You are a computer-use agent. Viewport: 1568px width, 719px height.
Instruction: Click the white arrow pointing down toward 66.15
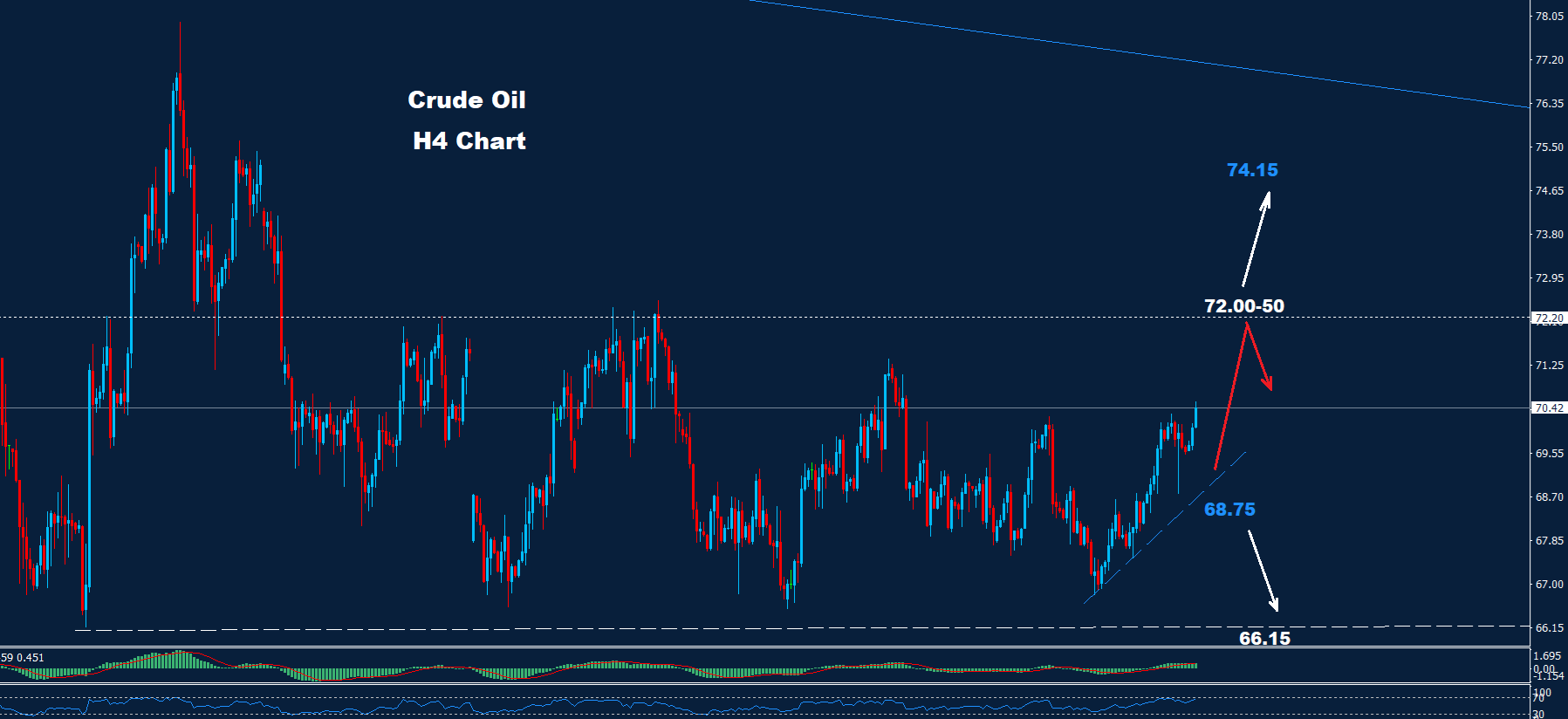tap(1263, 571)
